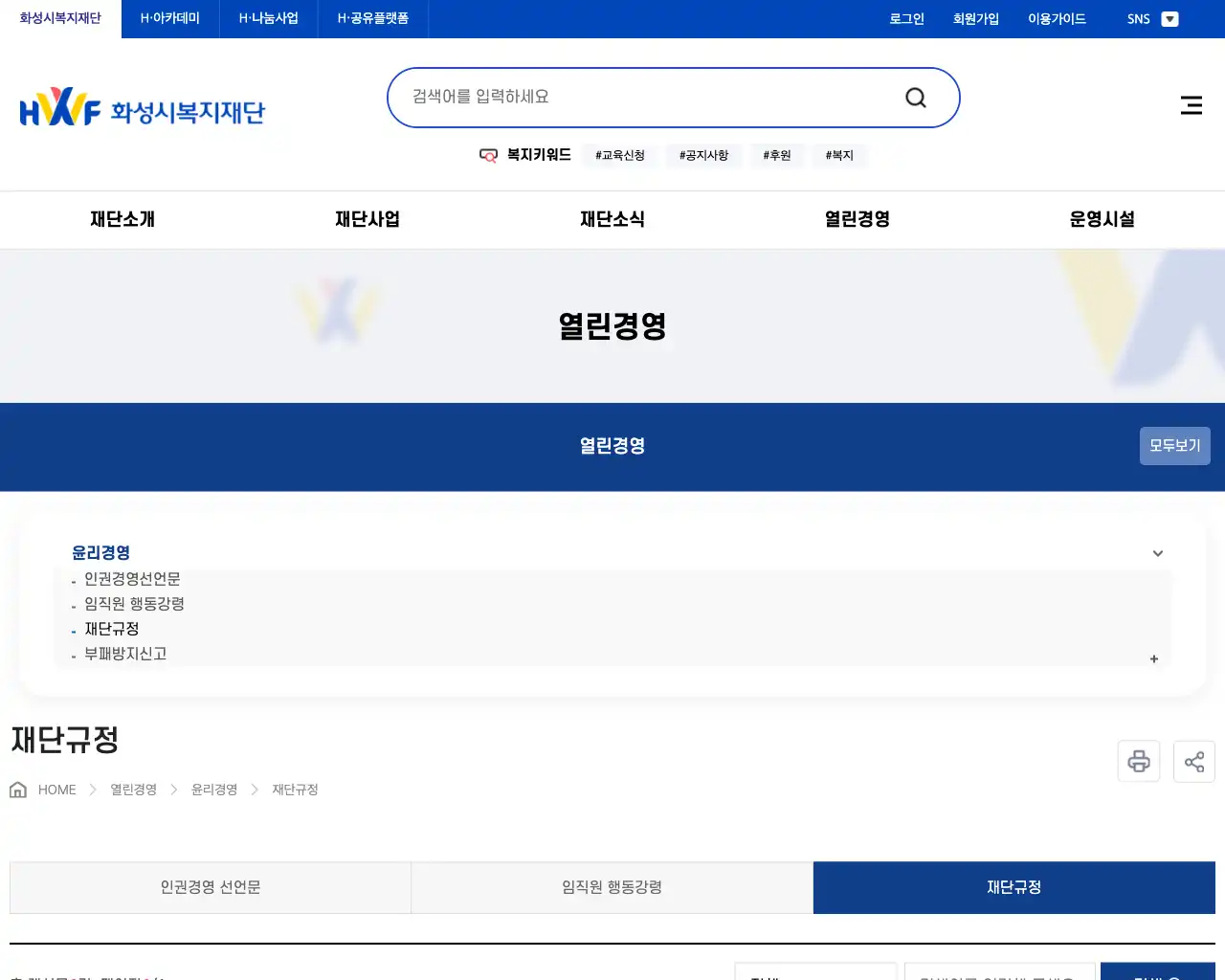Screen dimensions: 1225x980
Task: Click the home icon in breadcrumb
Action: pos(17,788)
